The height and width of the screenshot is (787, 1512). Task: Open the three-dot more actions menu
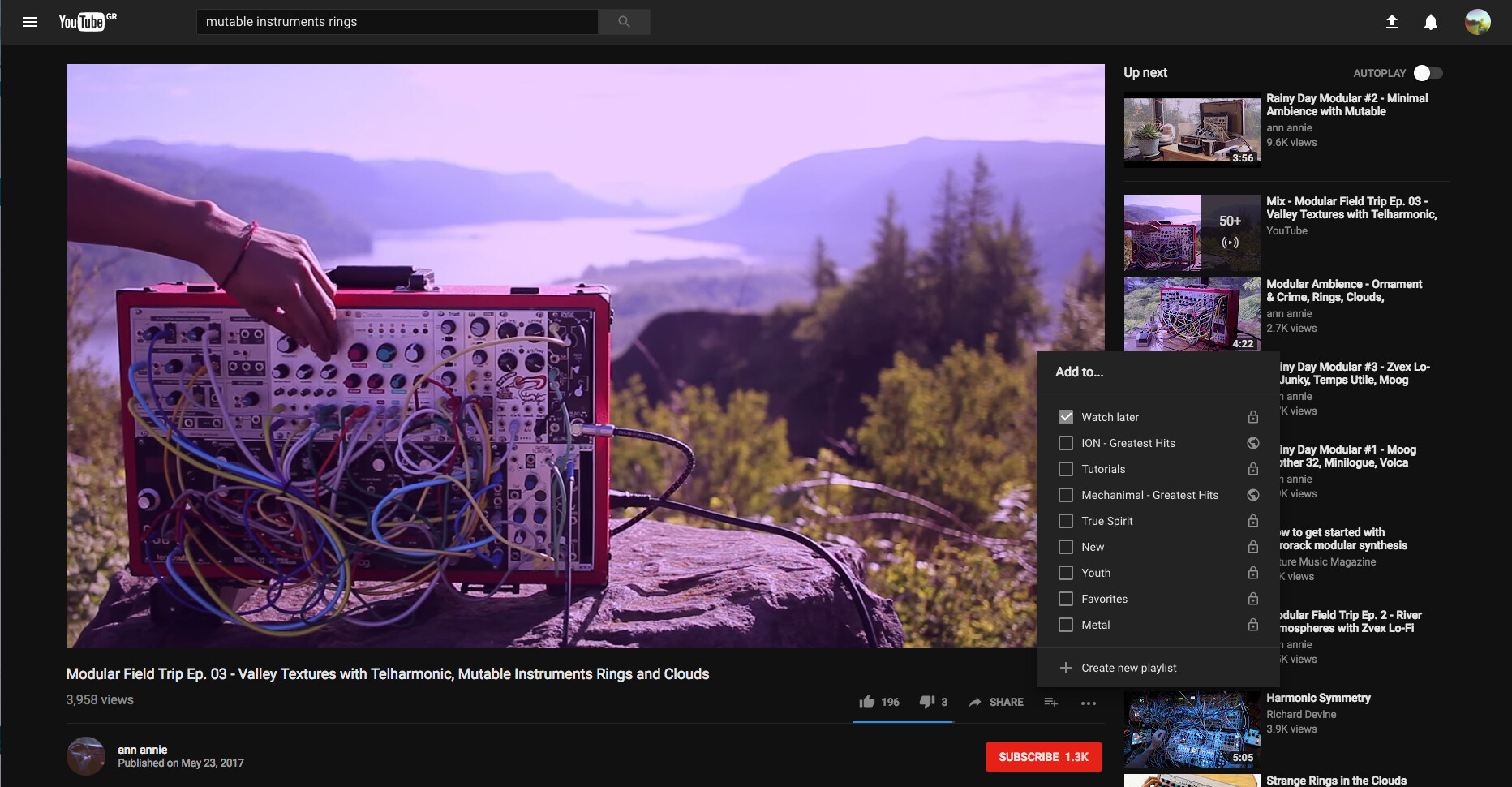click(x=1089, y=703)
